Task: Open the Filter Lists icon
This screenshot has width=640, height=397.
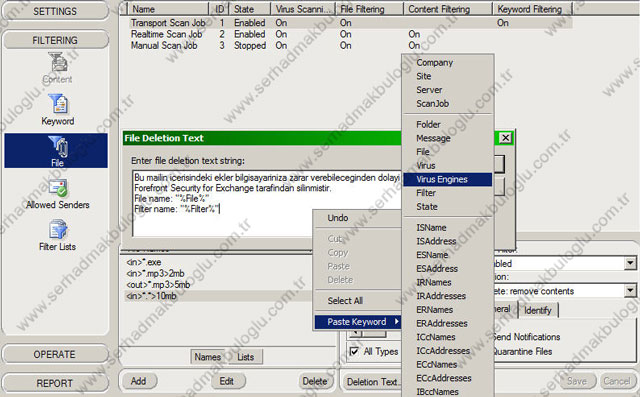Action: pos(58,235)
